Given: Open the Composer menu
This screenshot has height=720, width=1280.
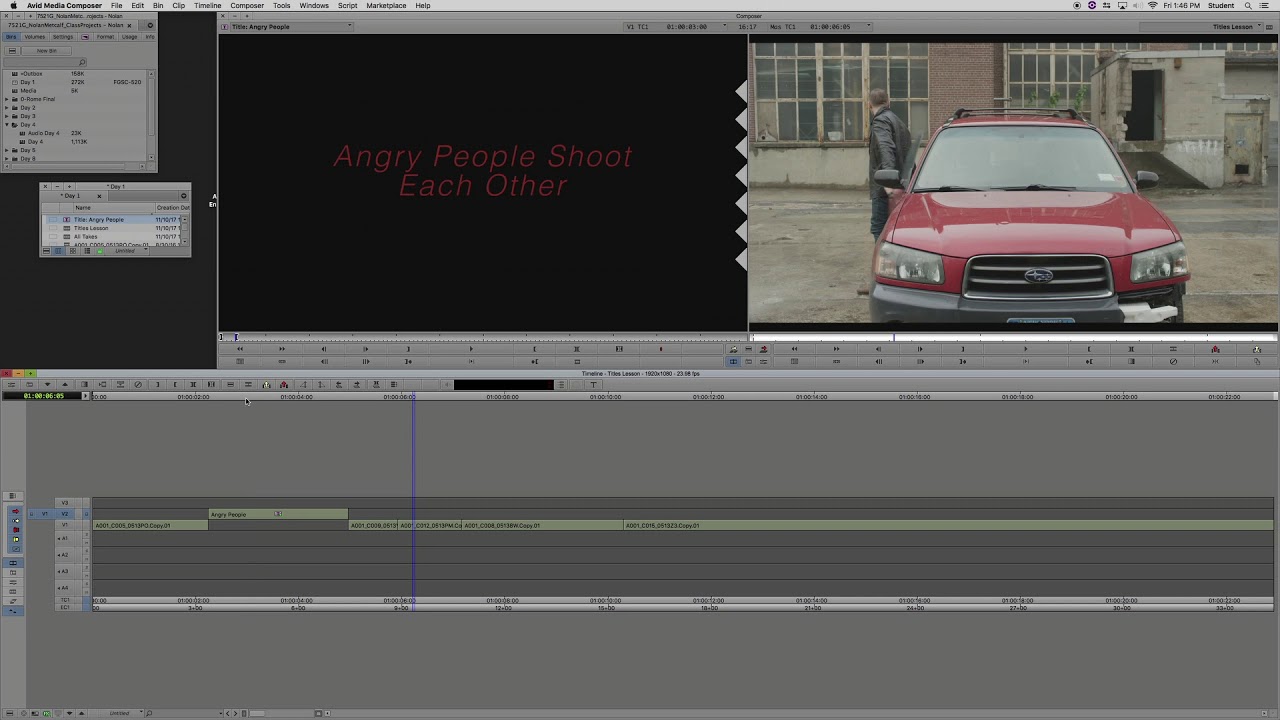Looking at the screenshot, I should (x=247, y=6).
